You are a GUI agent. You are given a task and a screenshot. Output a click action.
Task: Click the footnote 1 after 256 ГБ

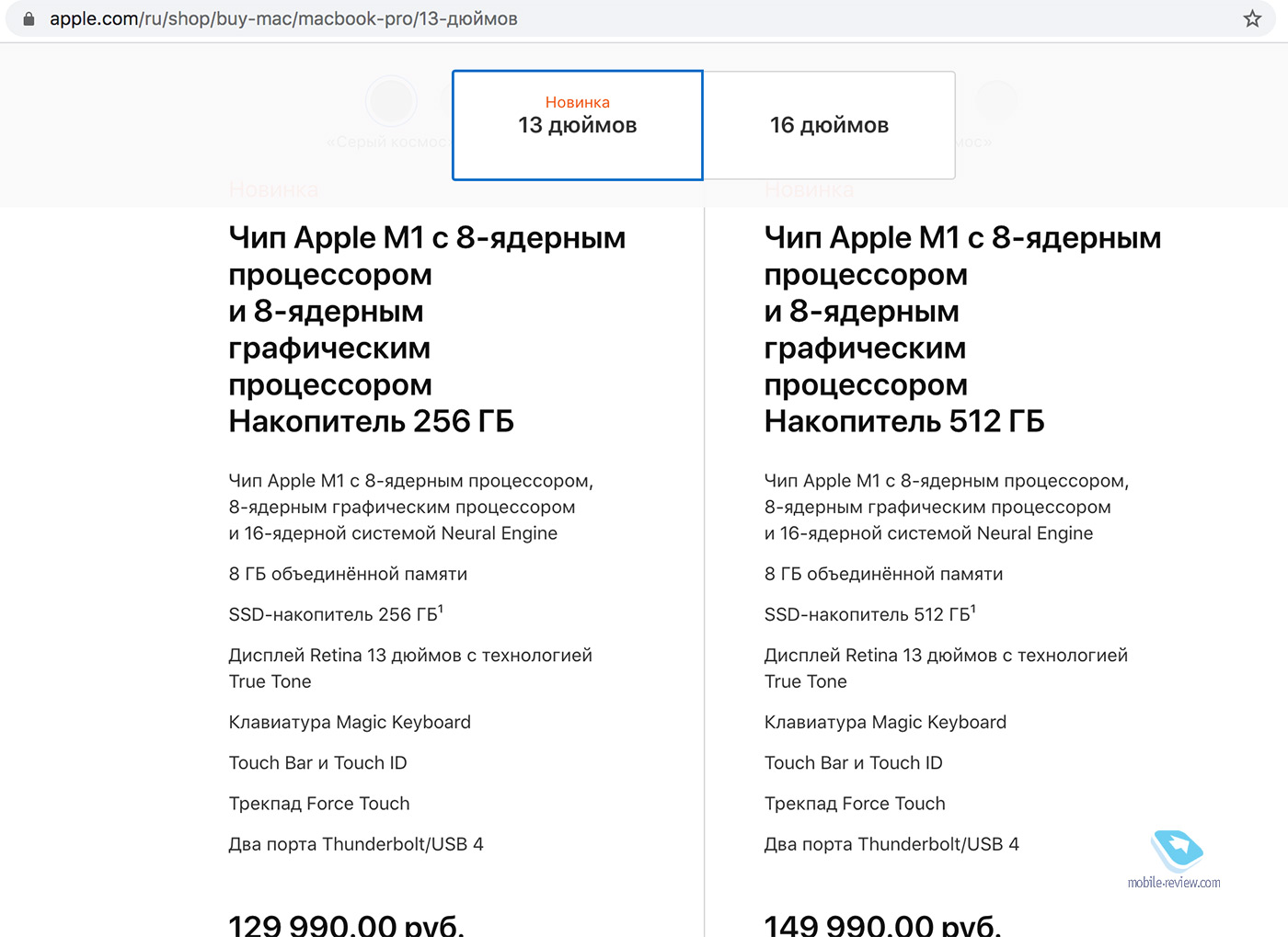coord(441,609)
